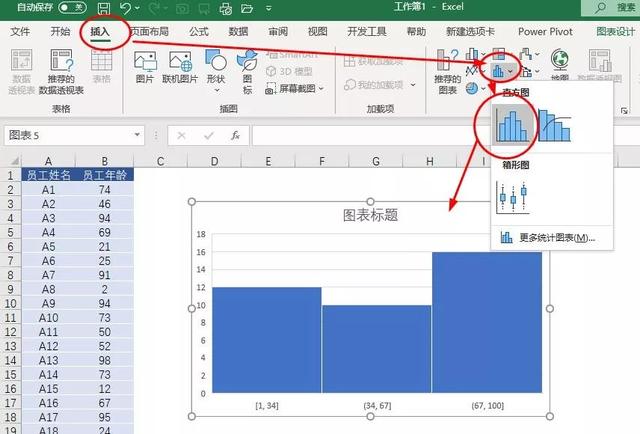Switch to the 帮助 (Help) tab
The width and height of the screenshot is (640, 434).
point(416,31)
